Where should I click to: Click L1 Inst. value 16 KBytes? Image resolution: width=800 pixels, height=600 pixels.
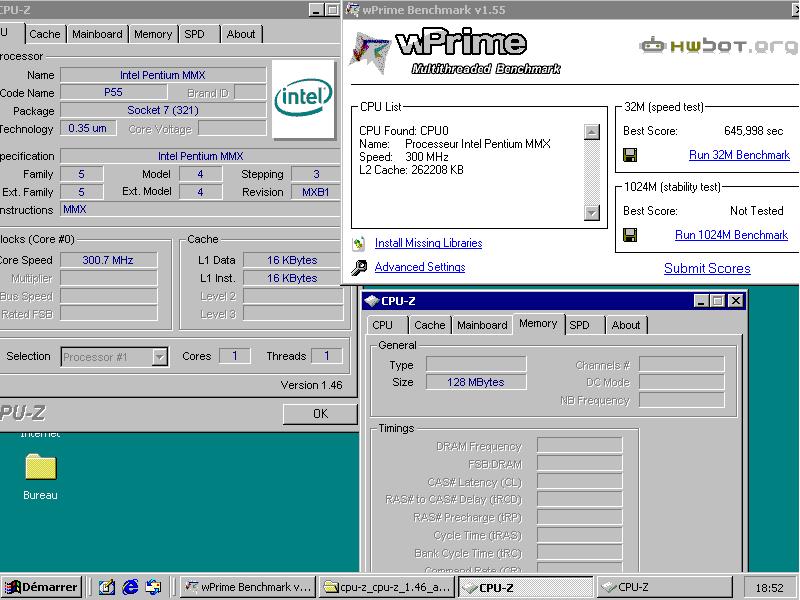292,278
